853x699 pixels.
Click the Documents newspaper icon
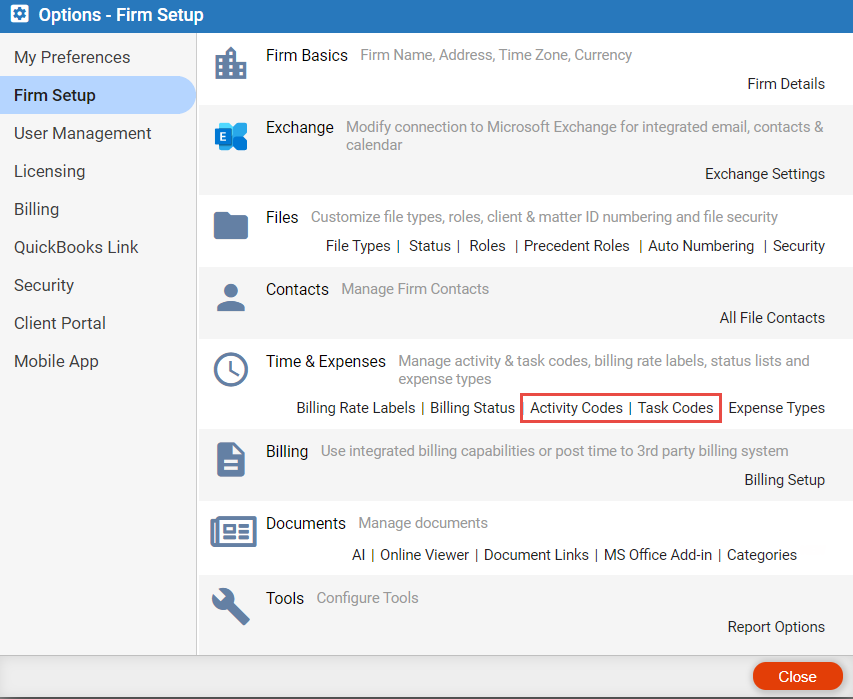(x=233, y=531)
